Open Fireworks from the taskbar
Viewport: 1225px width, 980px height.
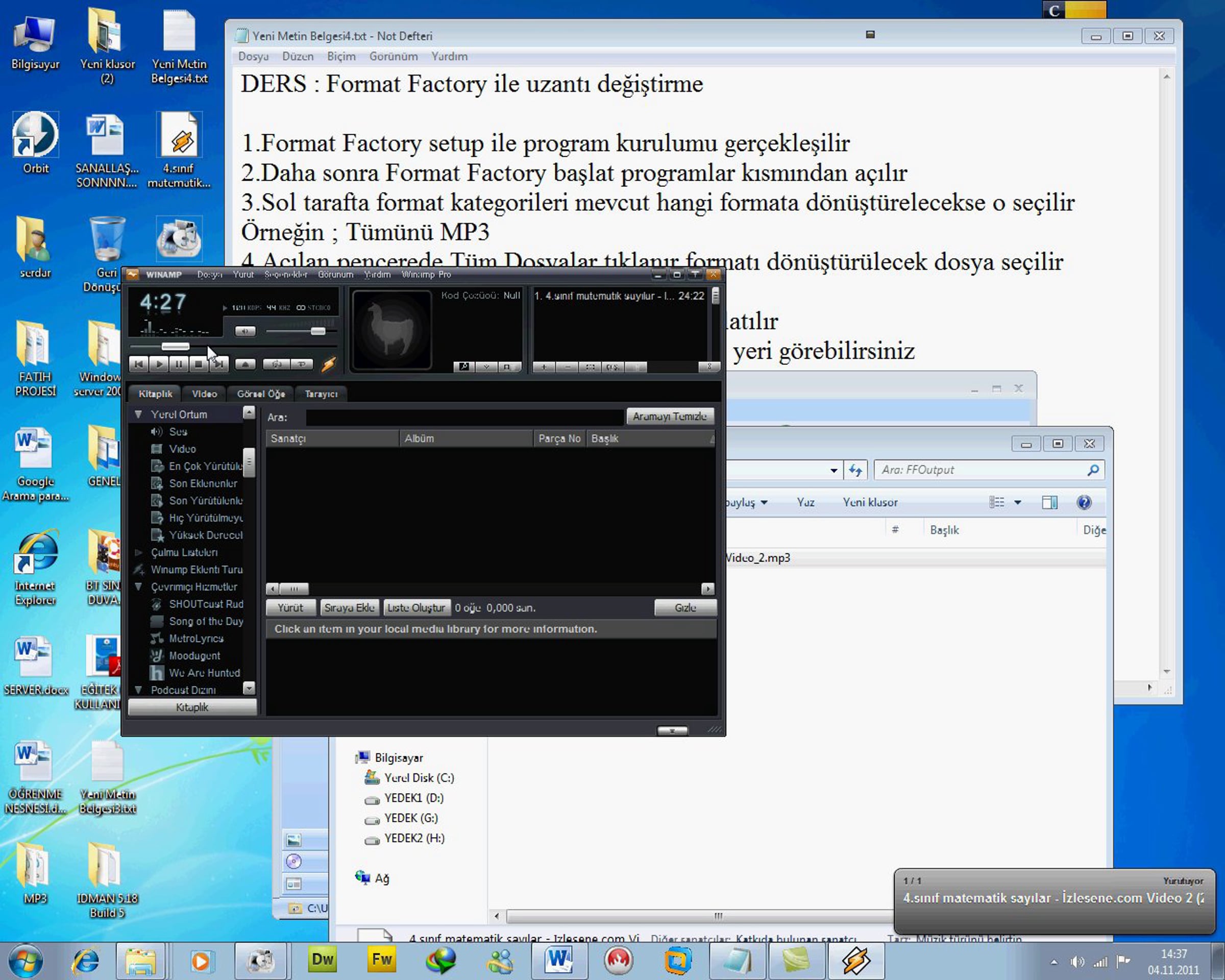(x=382, y=960)
